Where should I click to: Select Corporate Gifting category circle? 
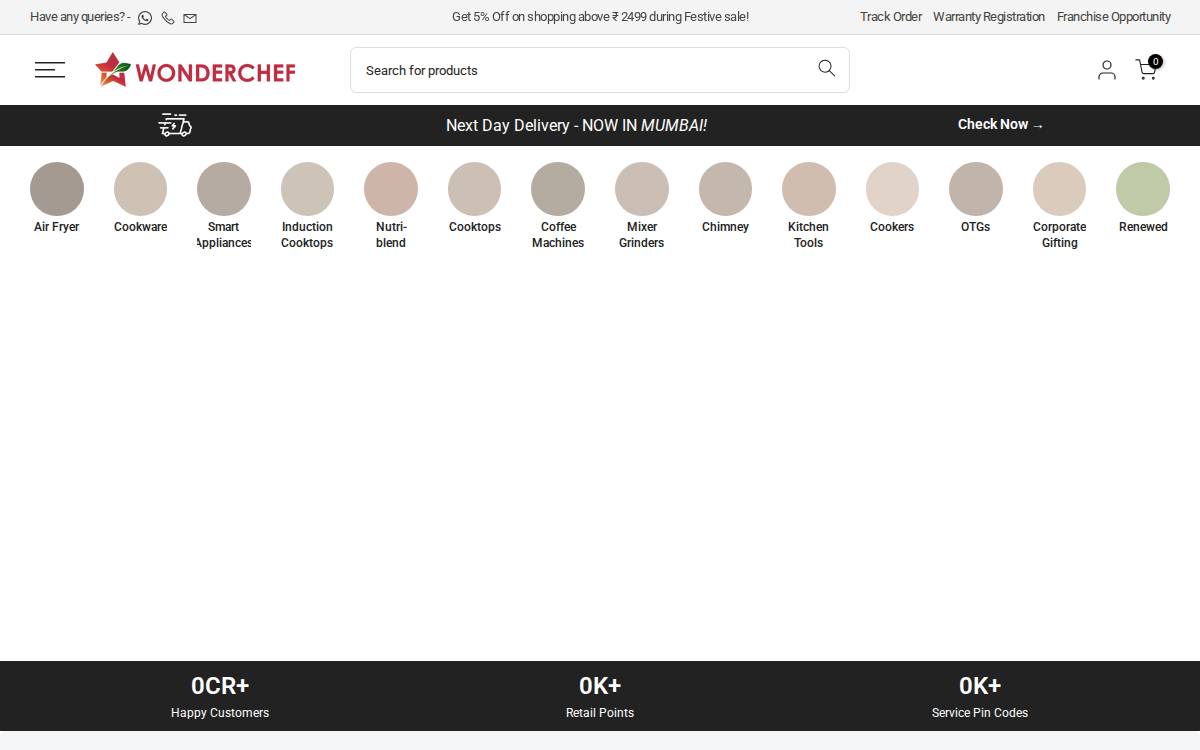pyautogui.click(x=1060, y=189)
